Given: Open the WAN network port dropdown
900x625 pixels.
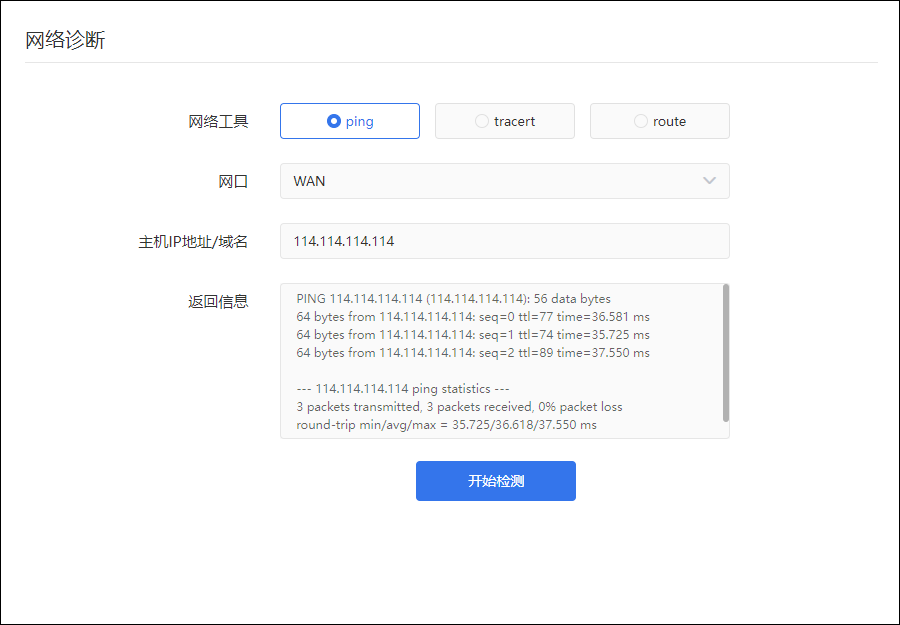Looking at the screenshot, I should coord(505,181).
